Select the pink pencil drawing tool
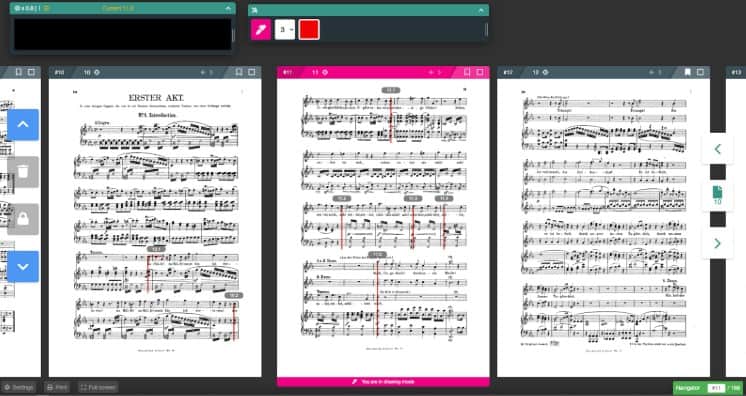The image size is (746, 396). click(x=260, y=30)
